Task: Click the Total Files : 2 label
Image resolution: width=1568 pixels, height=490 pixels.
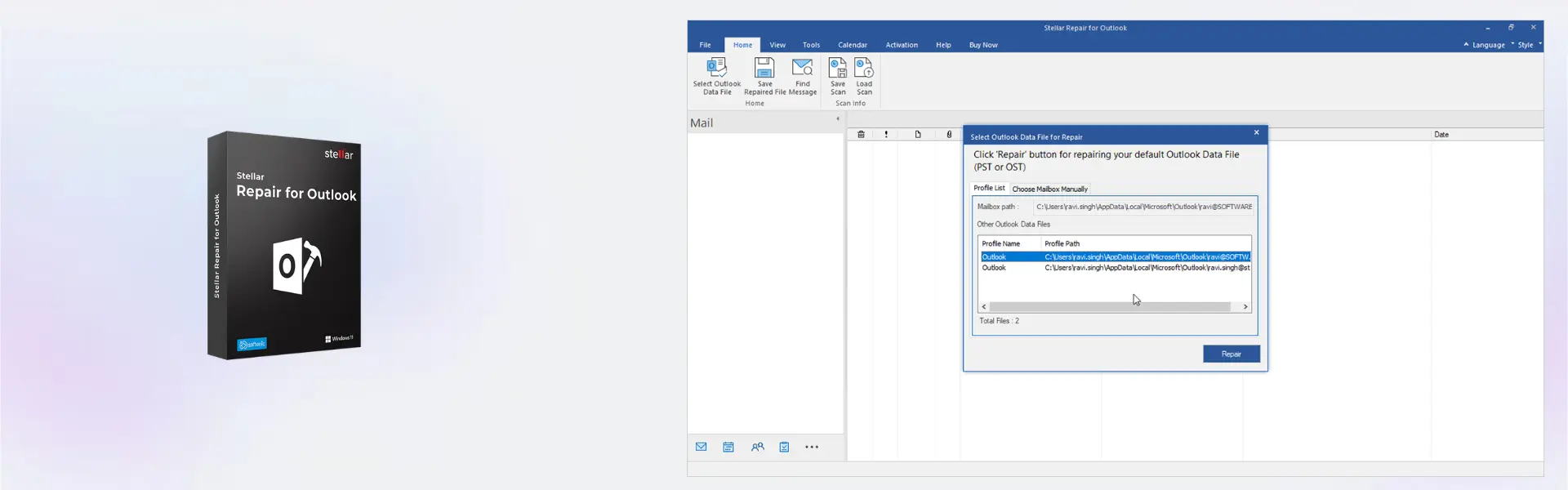Action: tap(999, 321)
